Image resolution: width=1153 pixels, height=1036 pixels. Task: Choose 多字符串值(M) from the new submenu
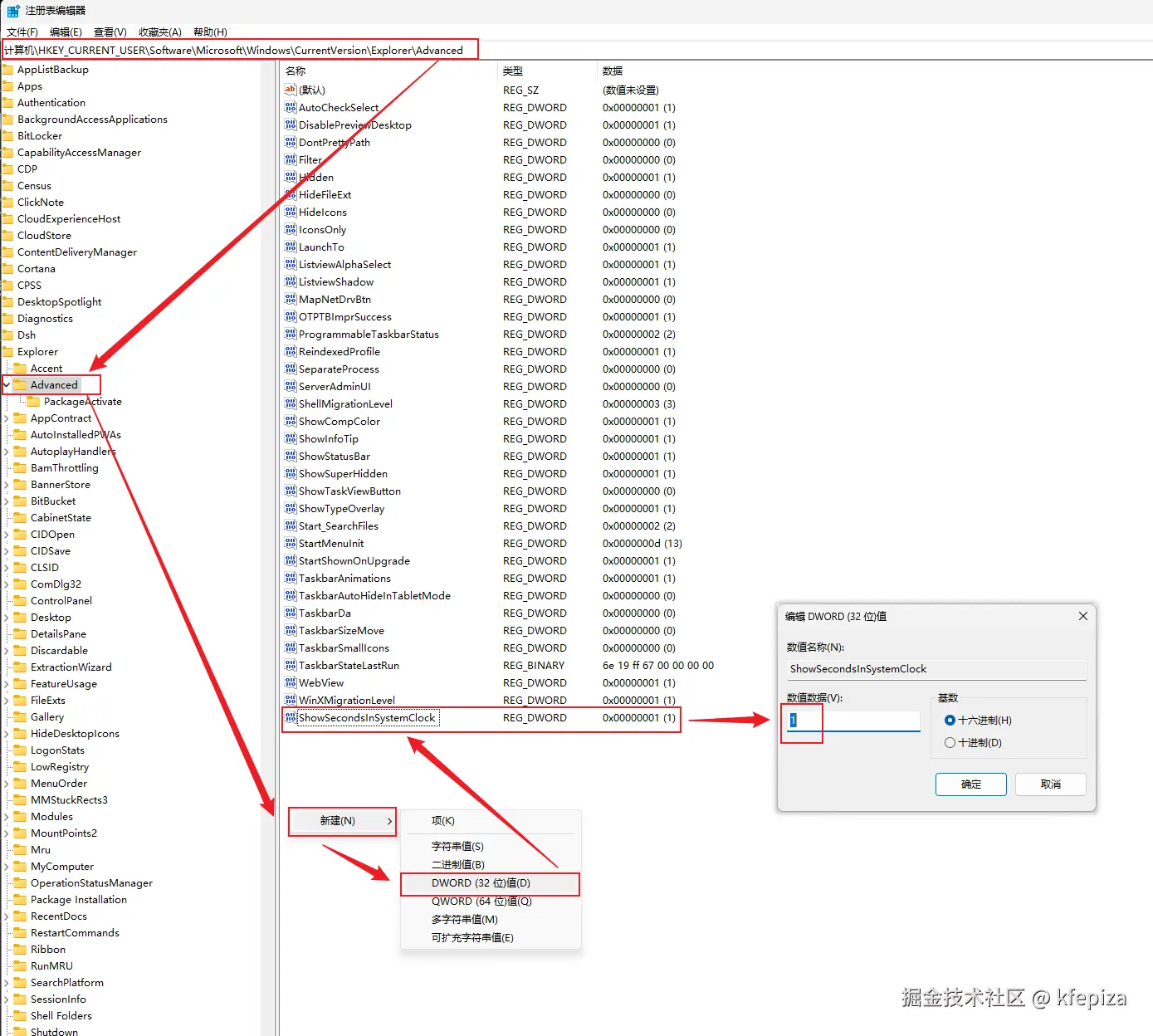490,920
